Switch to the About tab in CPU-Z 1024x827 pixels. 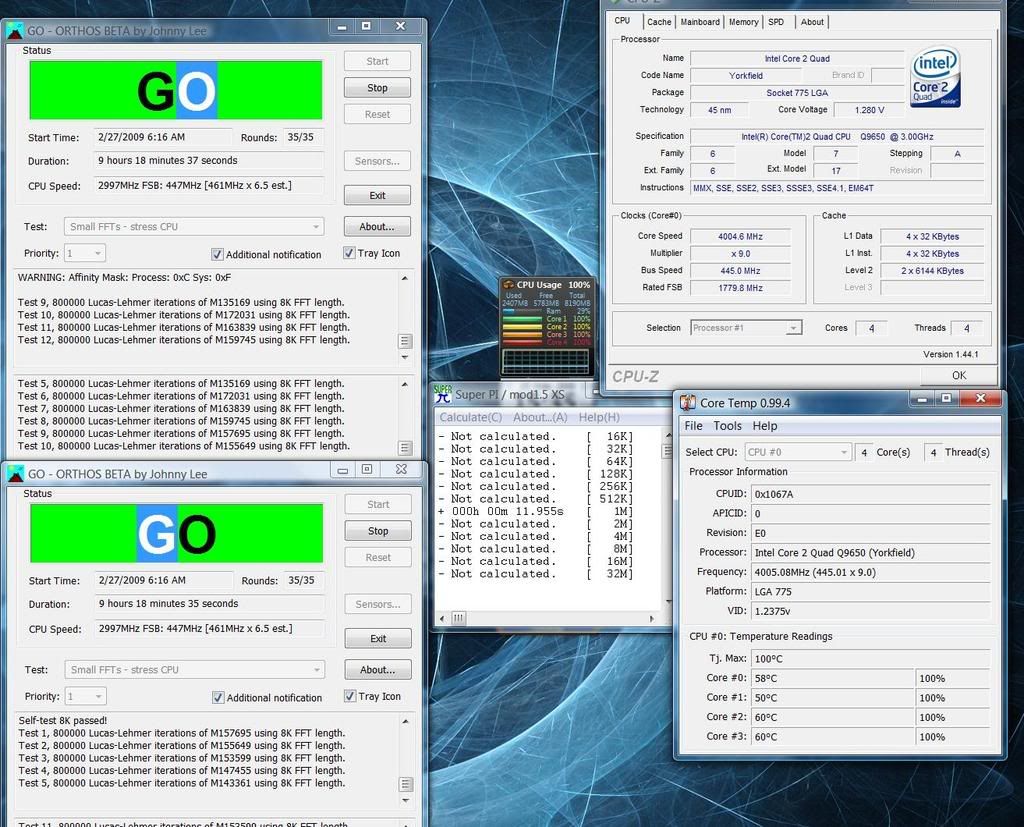click(x=812, y=22)
